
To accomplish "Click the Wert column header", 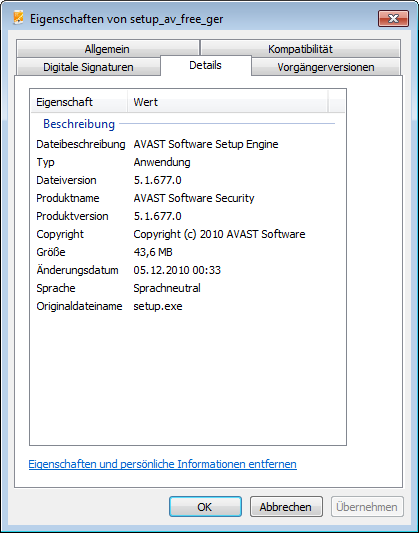I will pos(228,102).
